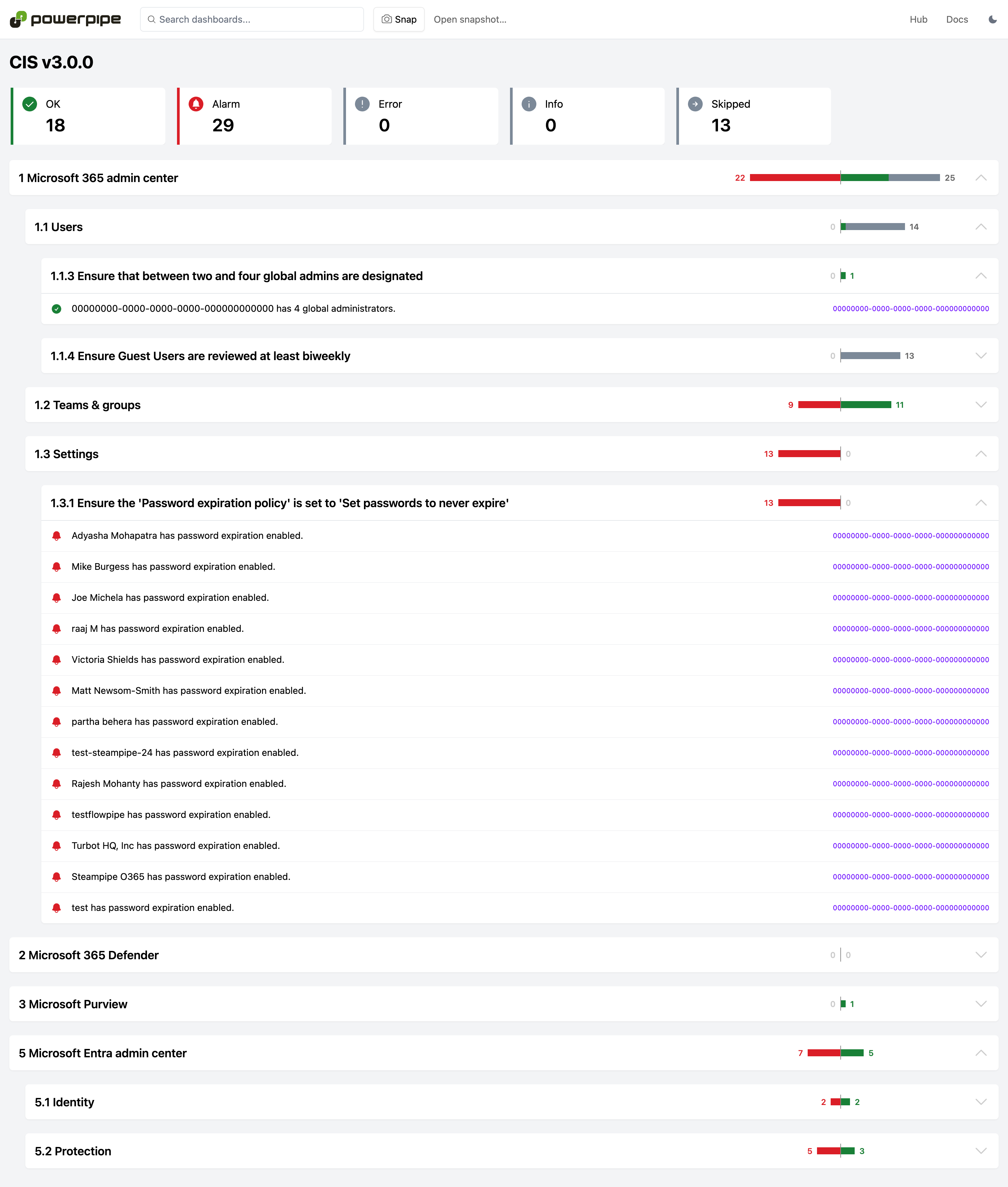The width and height of the screenshot is (1008, 1187).
Task: Expand 1.2 Teams & groups
Action: [x=981, y=405]
